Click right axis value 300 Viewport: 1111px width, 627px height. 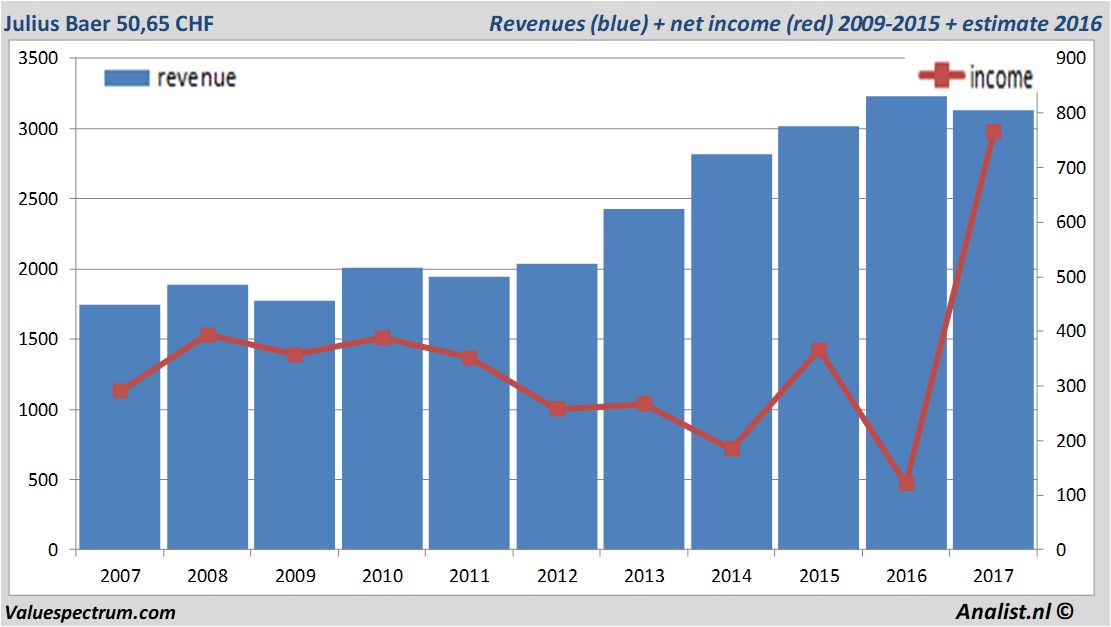click(1071, 386)
